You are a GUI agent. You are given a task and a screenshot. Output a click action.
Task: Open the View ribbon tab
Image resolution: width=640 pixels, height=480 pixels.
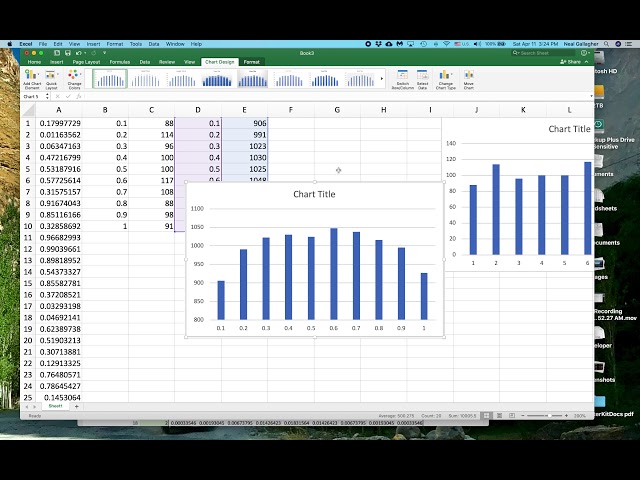click(189, 62)
